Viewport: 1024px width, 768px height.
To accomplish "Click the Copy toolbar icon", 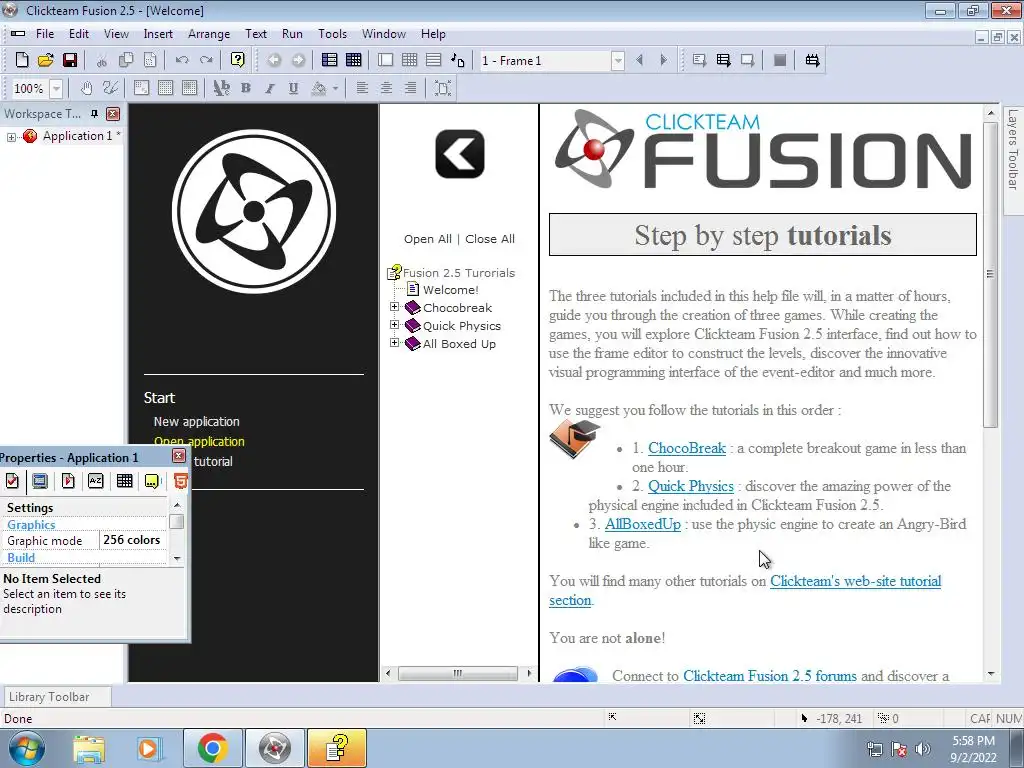I will (126, 60).
